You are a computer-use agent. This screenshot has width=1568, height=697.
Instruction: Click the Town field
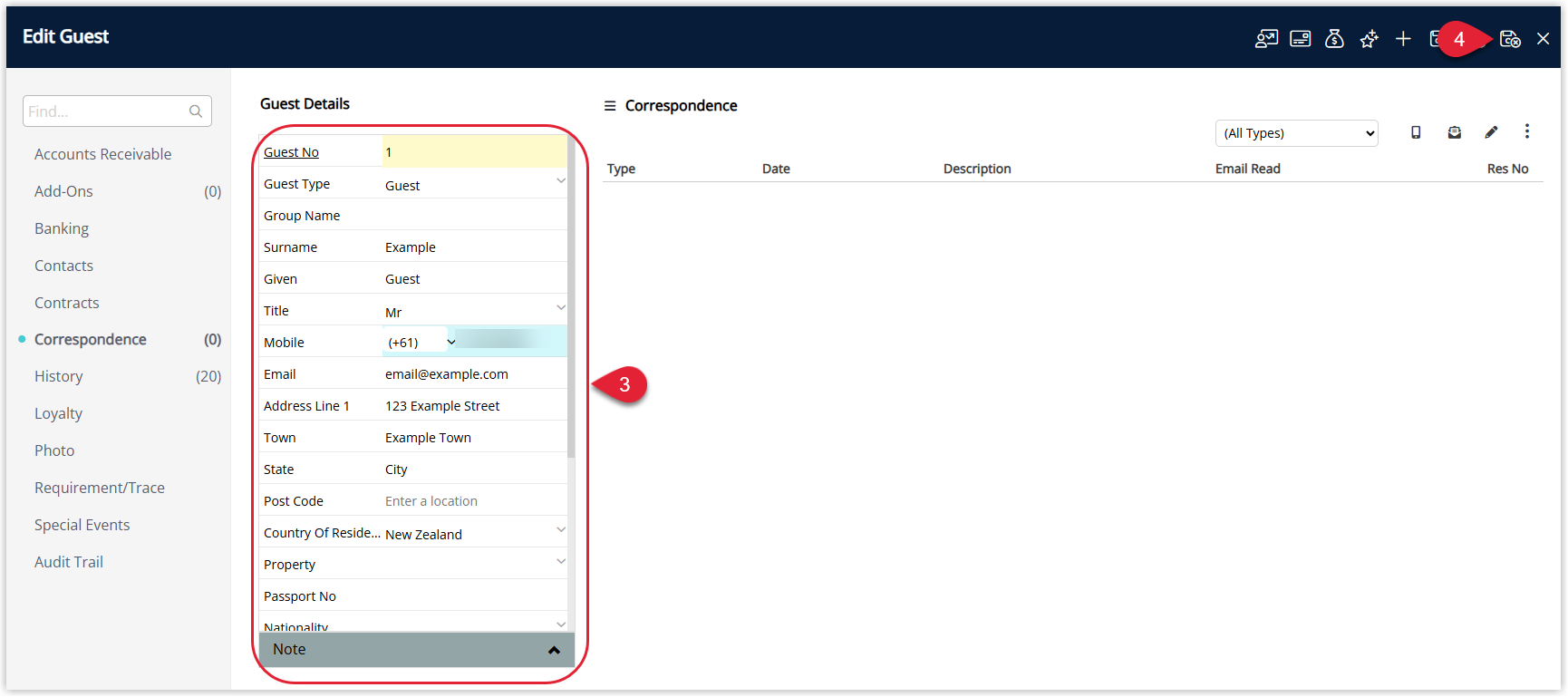(474, 437)
